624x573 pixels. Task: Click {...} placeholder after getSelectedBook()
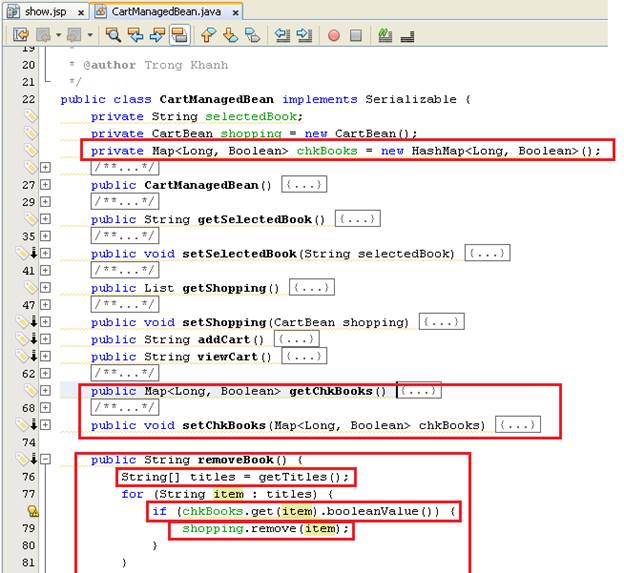[x=358, y=219]
